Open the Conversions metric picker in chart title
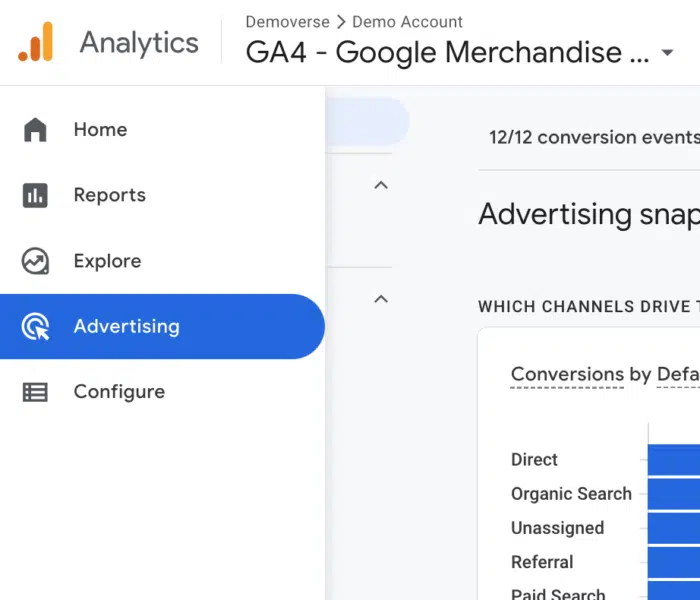This screenshot has width=700, height=600. click(567, 375)
